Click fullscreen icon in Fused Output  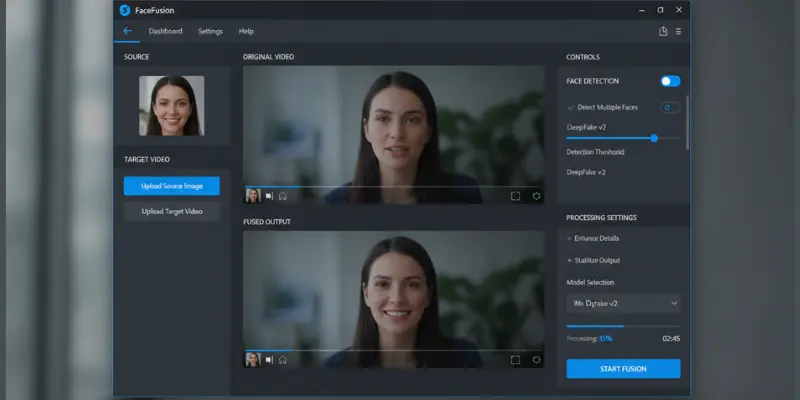pyautogui.click(x=515, y=360)
